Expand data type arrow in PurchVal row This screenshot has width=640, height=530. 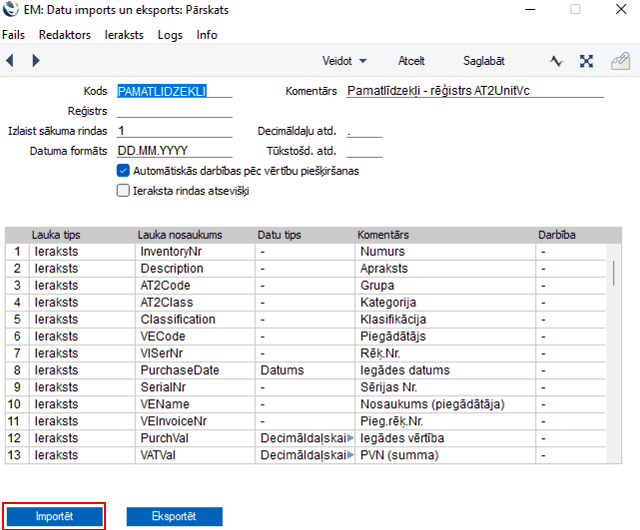[350, 438]
